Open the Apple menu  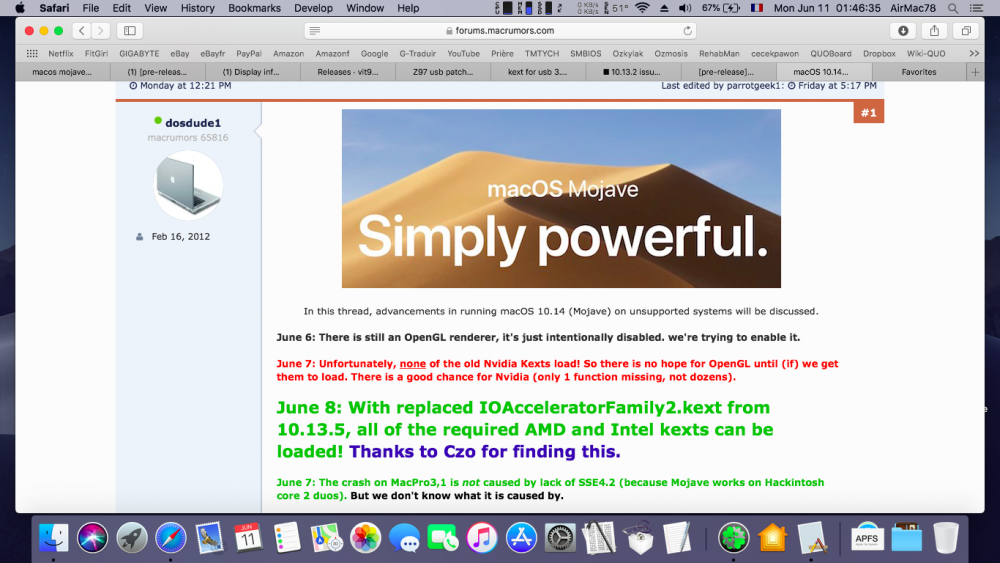tap(20, 8)
